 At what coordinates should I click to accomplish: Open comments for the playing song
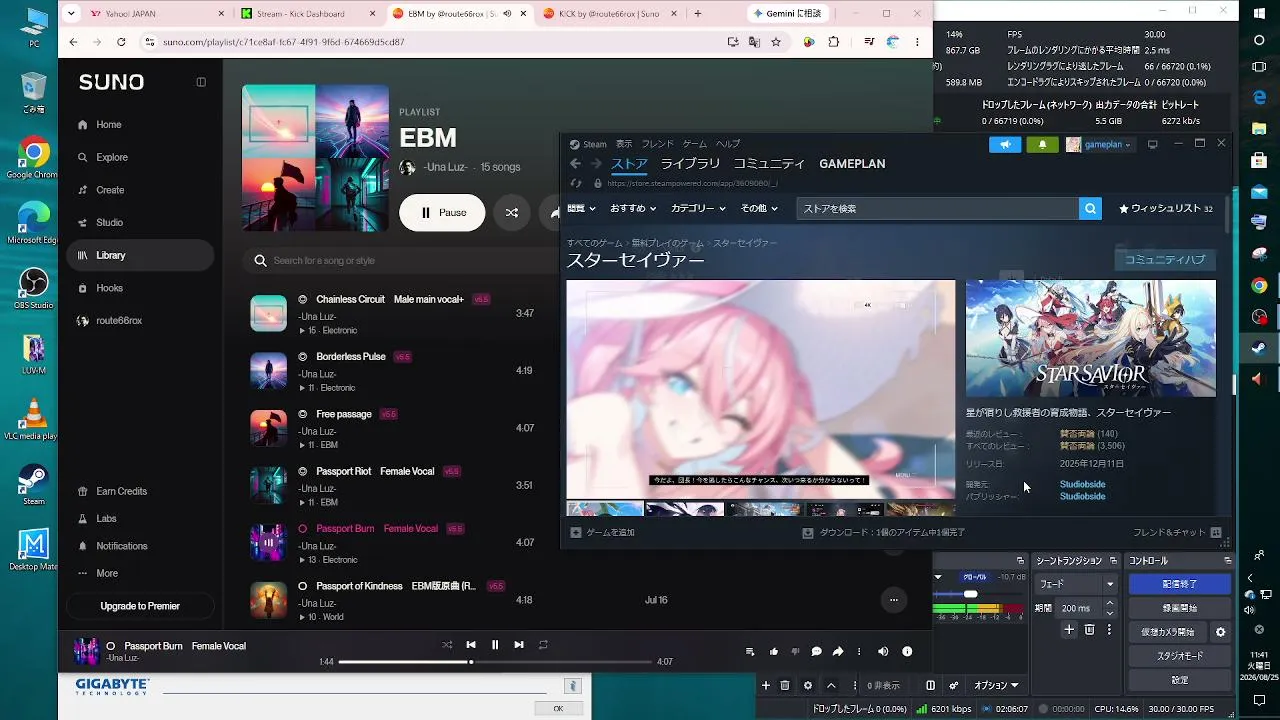click(x=816, y=652)
